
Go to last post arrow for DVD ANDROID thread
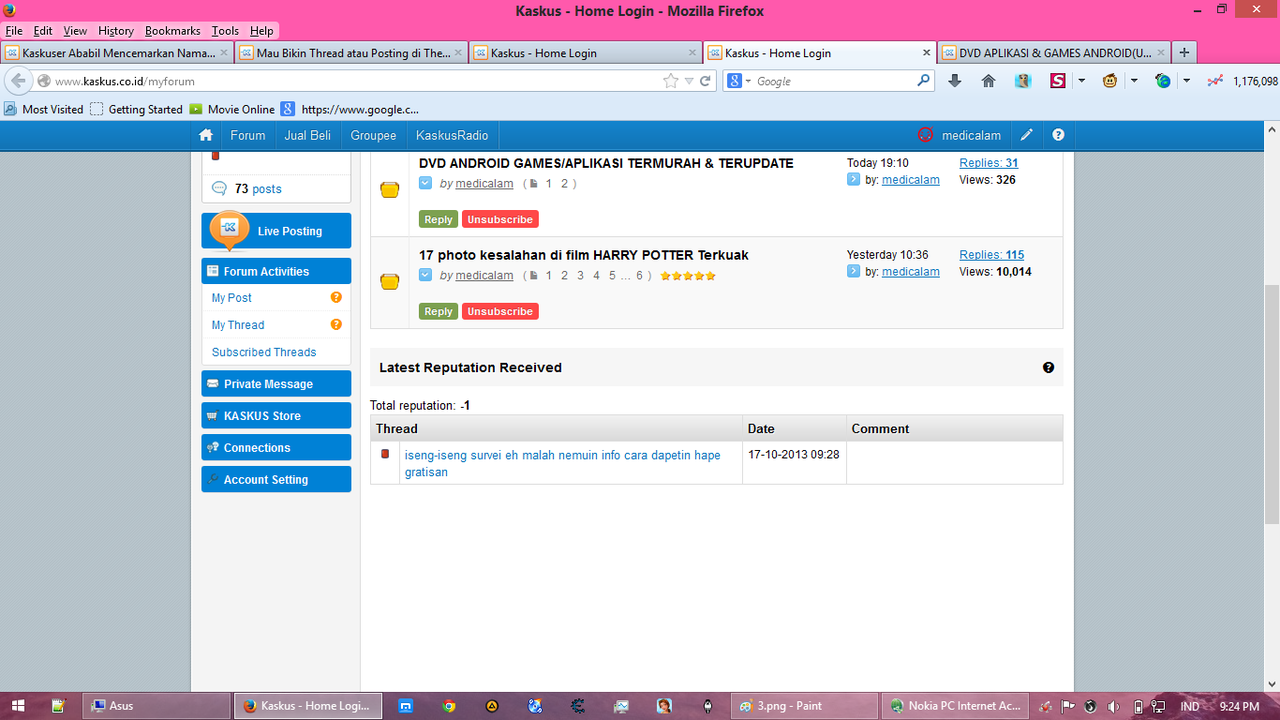click(853, 180)
